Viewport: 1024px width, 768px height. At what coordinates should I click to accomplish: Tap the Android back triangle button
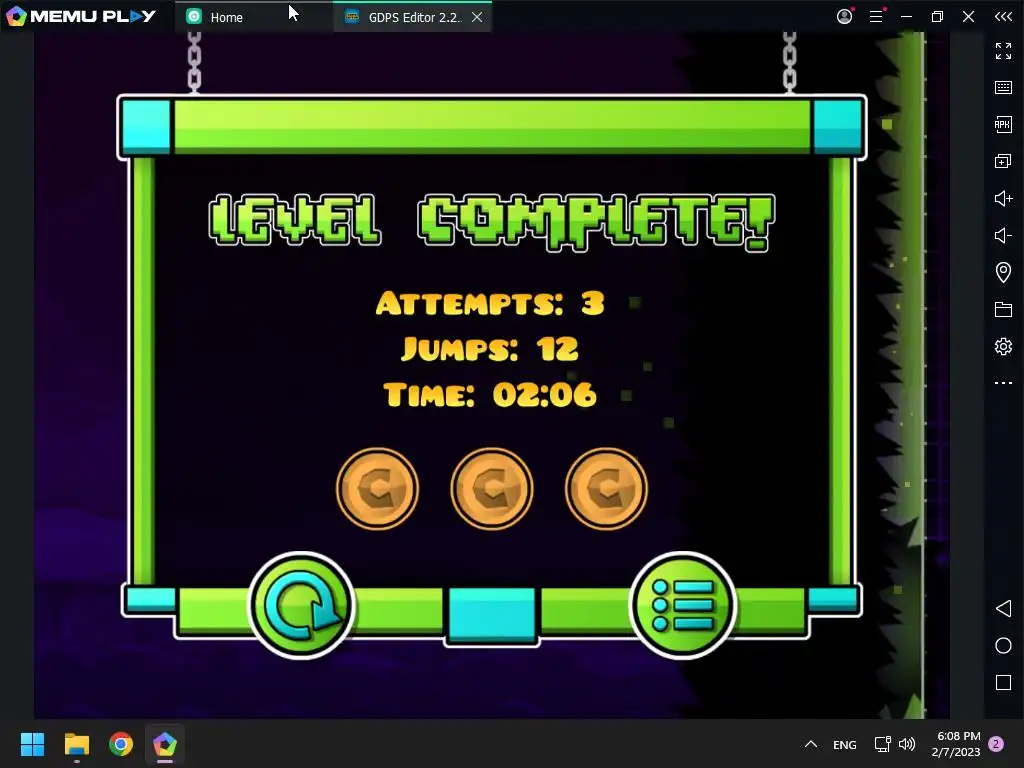[x=1003, y=609]
